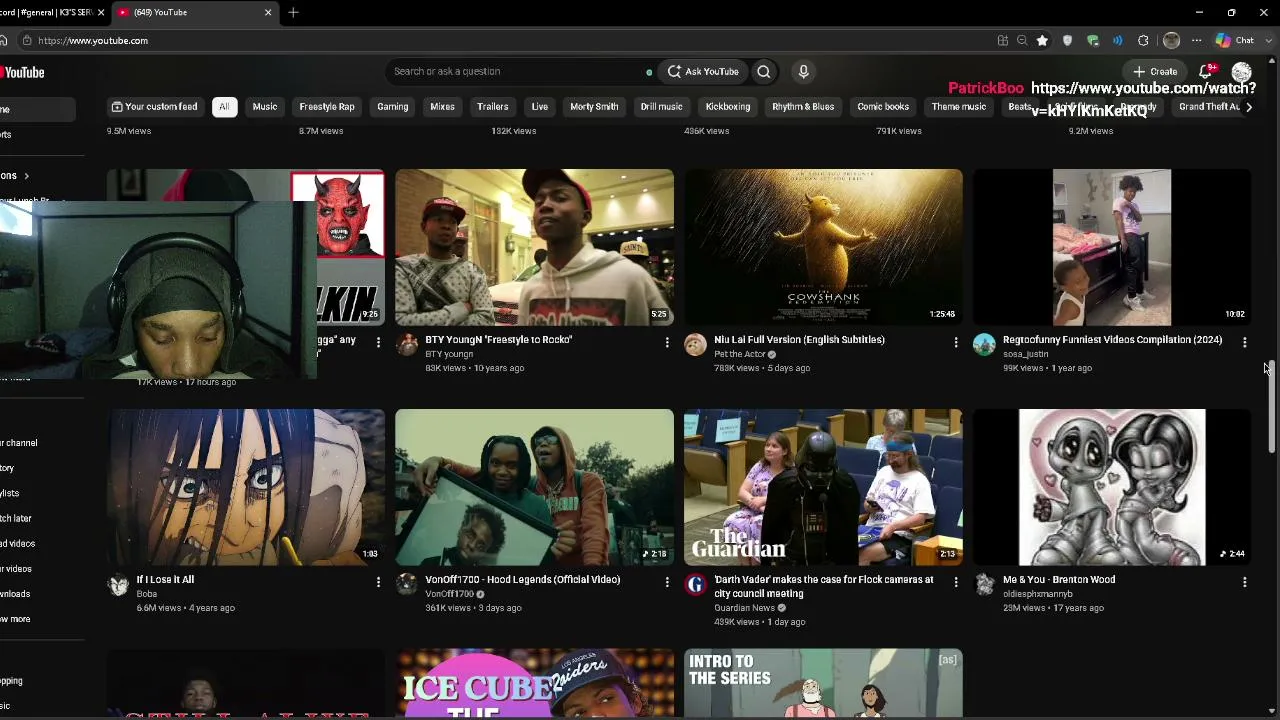
Task: Open Niu Lai Cowshank movie thumbnail
Action: (x=823, y=247)
